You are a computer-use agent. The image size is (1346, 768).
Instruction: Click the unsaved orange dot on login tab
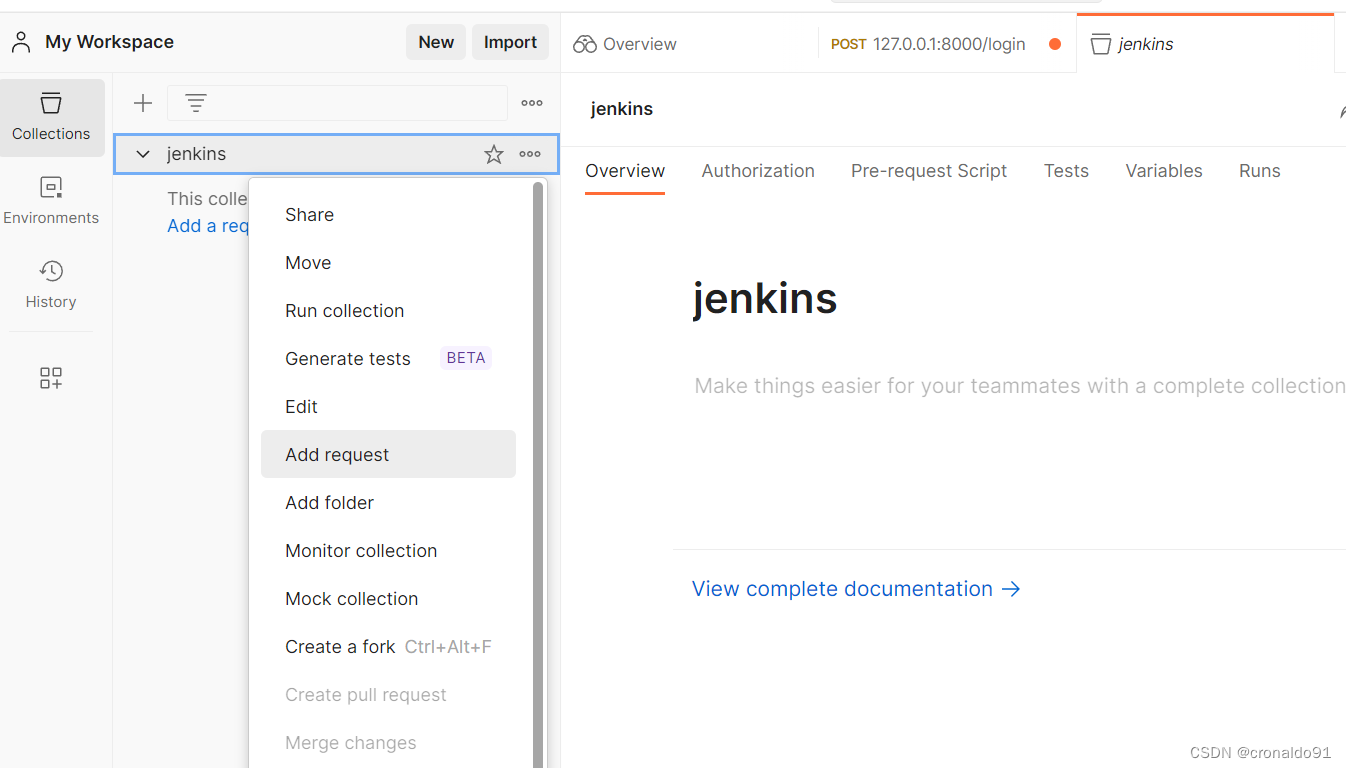(x=1055, y=44)
